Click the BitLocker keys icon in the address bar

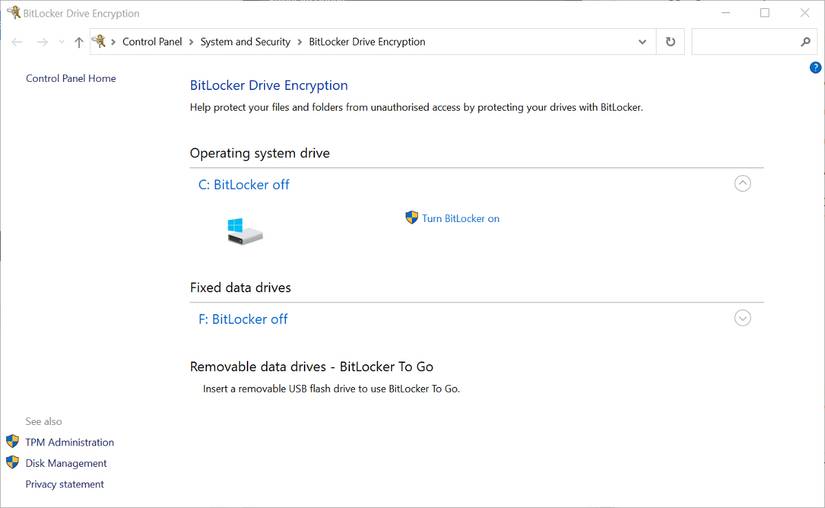[x=99, y=42]
